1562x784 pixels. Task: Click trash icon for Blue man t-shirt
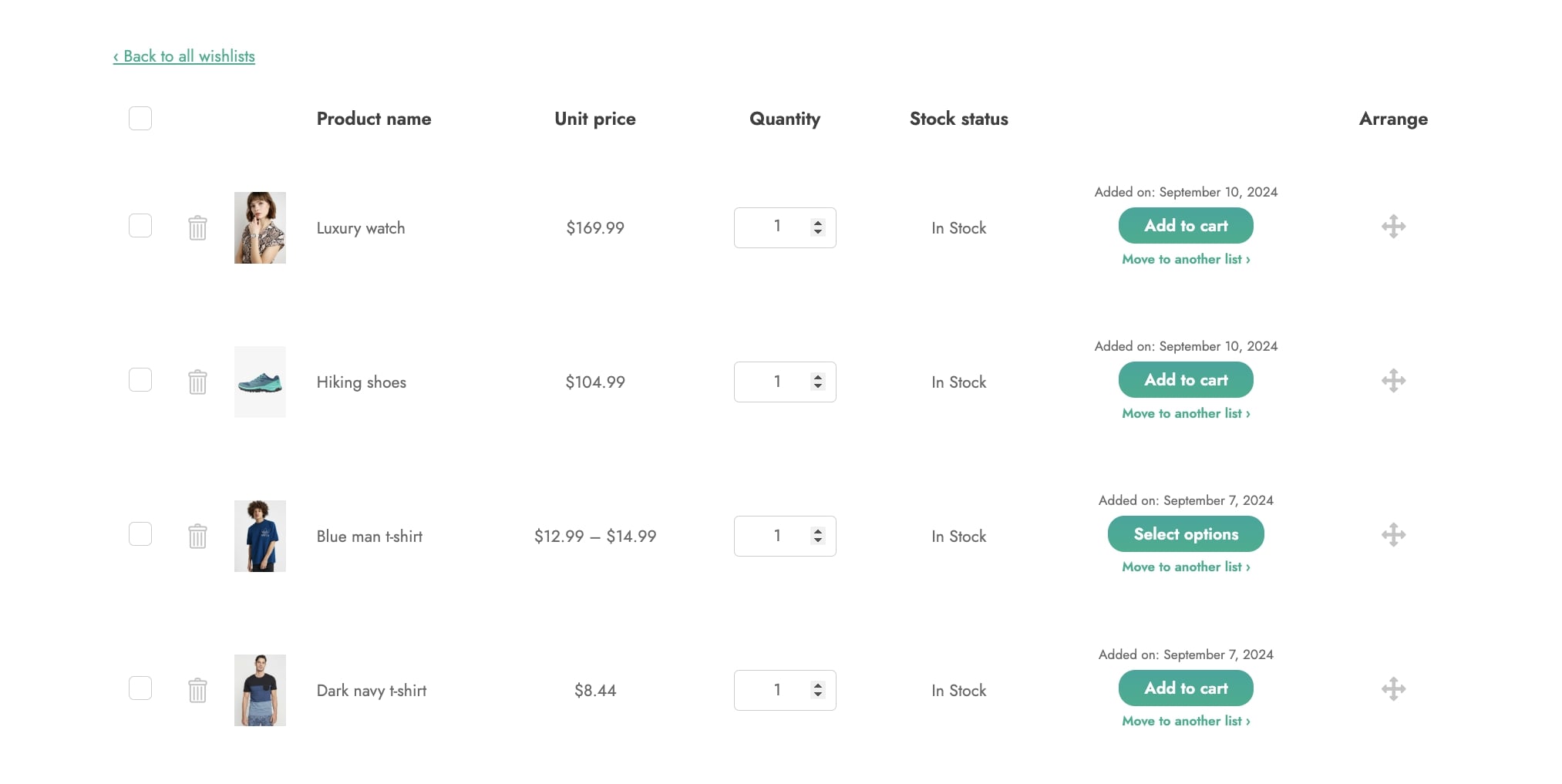[x=197, y=536]
